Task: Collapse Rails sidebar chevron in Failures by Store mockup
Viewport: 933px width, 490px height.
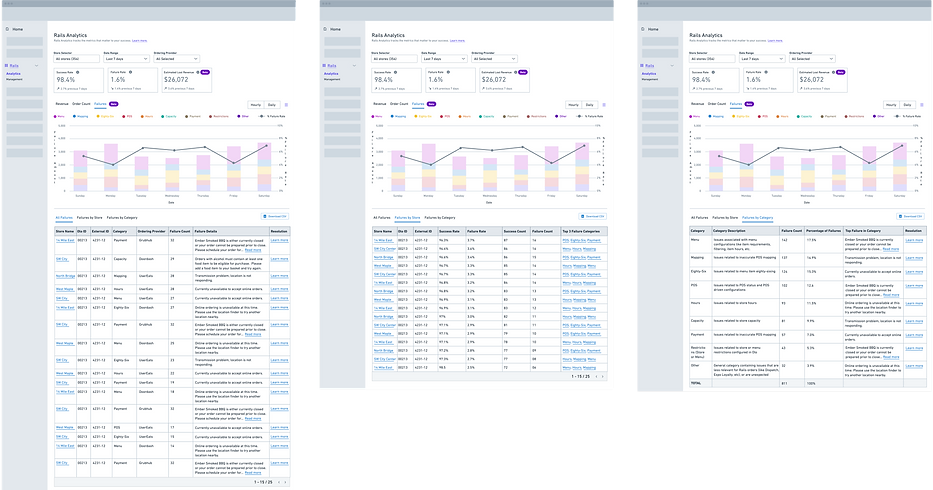Action: (x=355, y=65)
